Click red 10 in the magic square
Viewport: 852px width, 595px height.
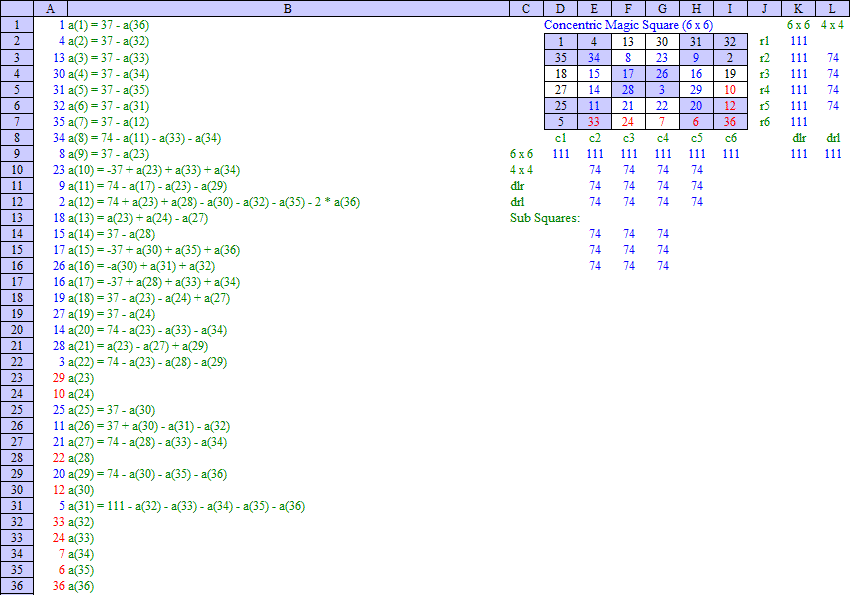(730, 90)
